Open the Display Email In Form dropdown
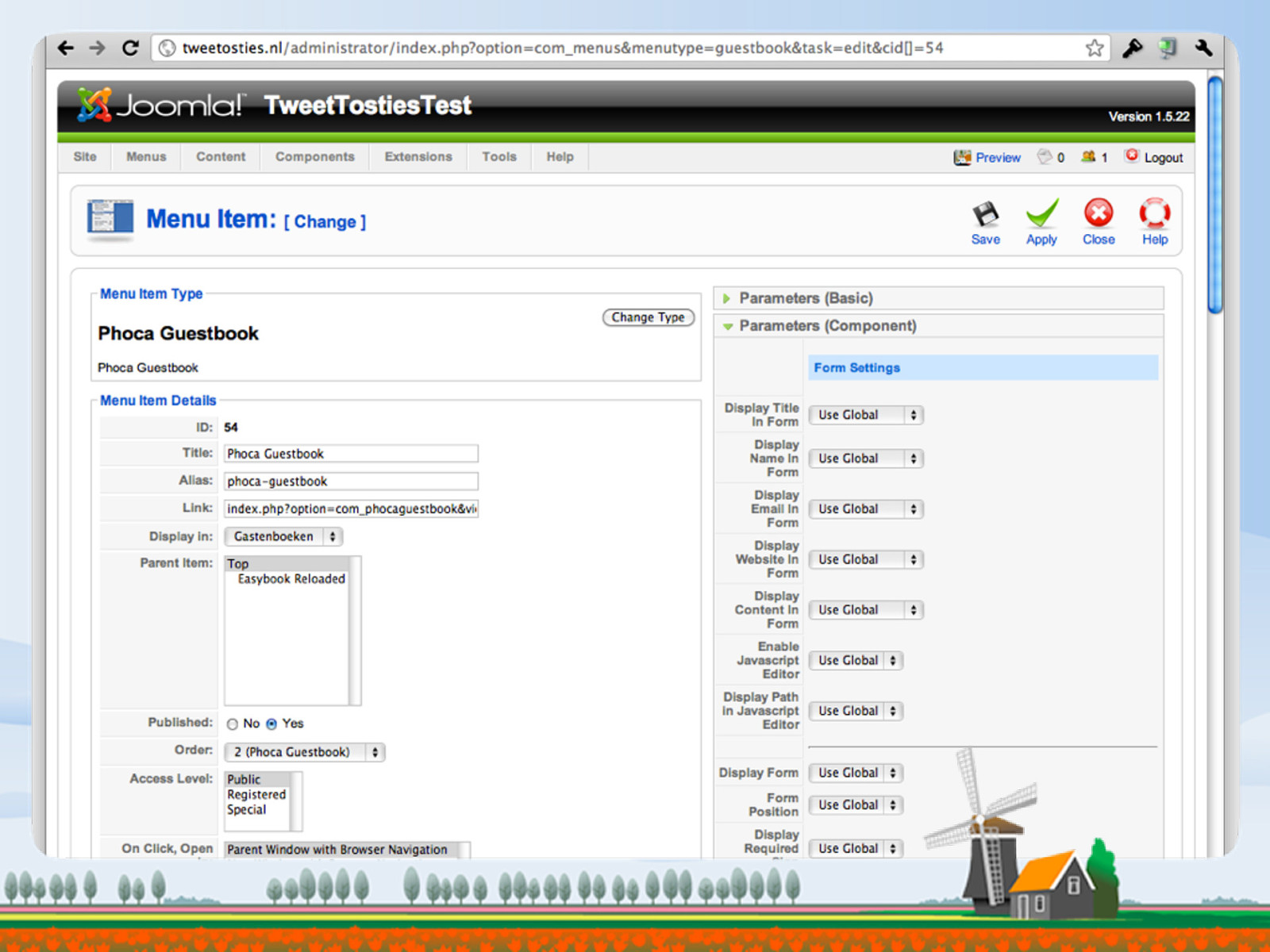This screenshot has height=952, width=1270. [x=866, y=509]
